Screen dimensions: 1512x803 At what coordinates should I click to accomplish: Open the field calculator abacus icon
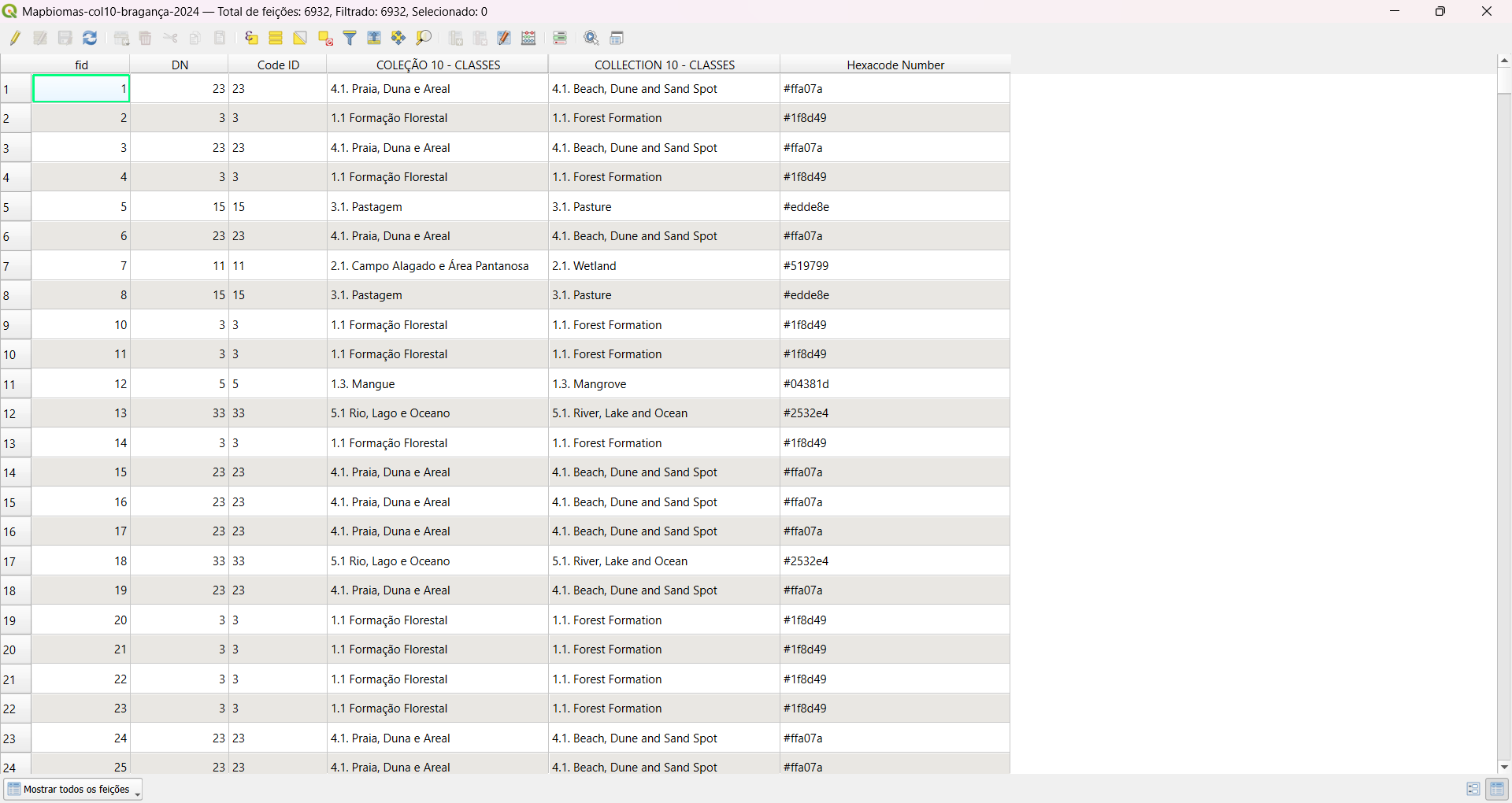tap(528, 38)
